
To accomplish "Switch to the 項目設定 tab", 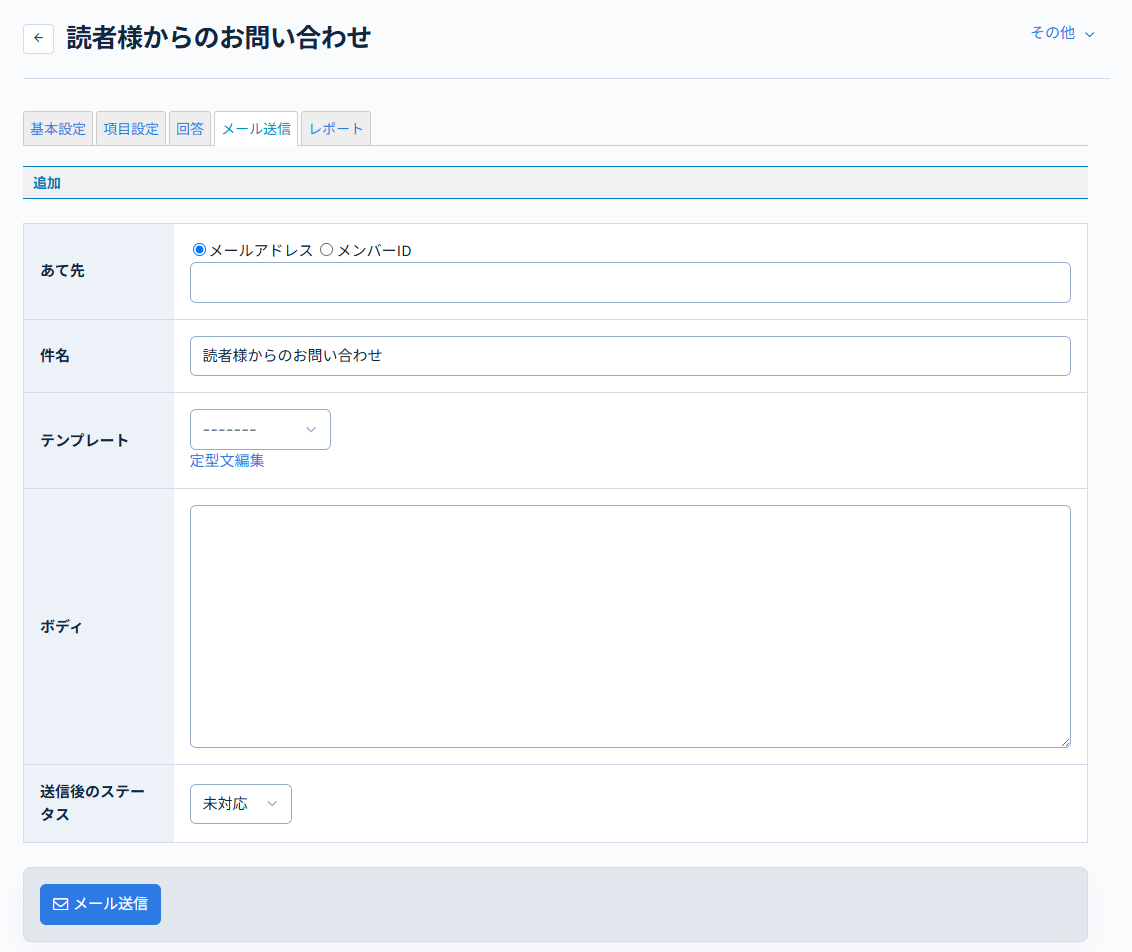I will (131, 129).
